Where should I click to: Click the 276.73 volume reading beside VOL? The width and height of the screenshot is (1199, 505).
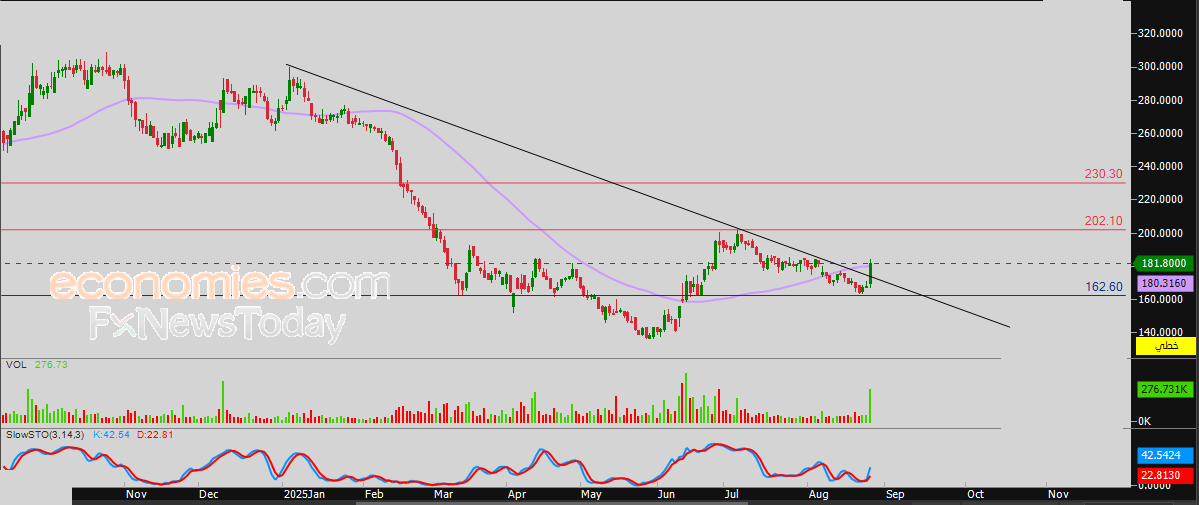(x=52, y=365)
